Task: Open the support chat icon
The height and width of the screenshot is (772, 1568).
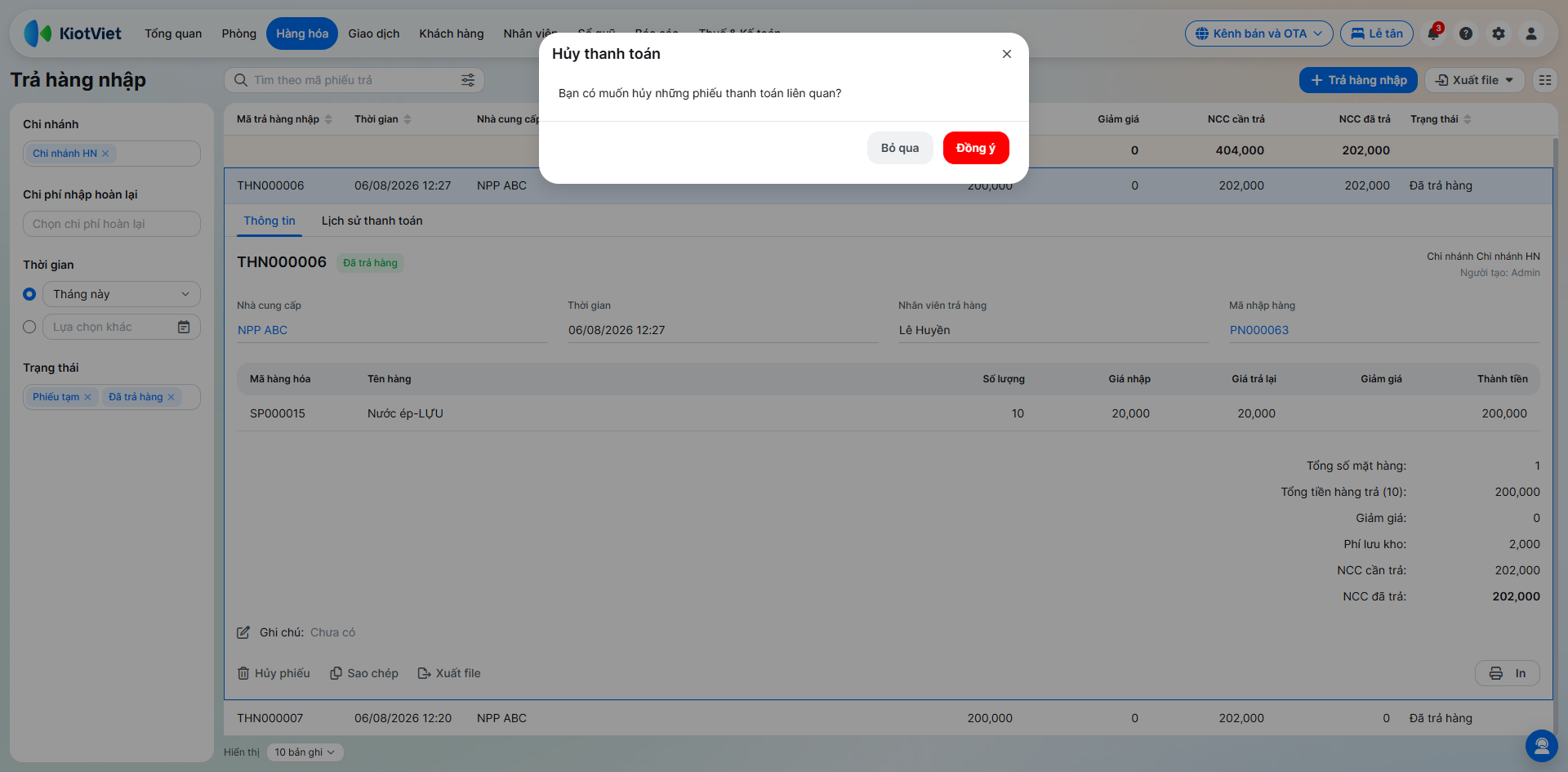Action: tap(1541, 745)
